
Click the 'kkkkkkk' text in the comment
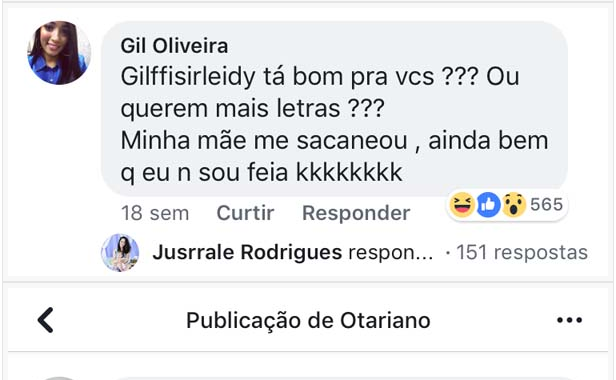click(349, 173)
